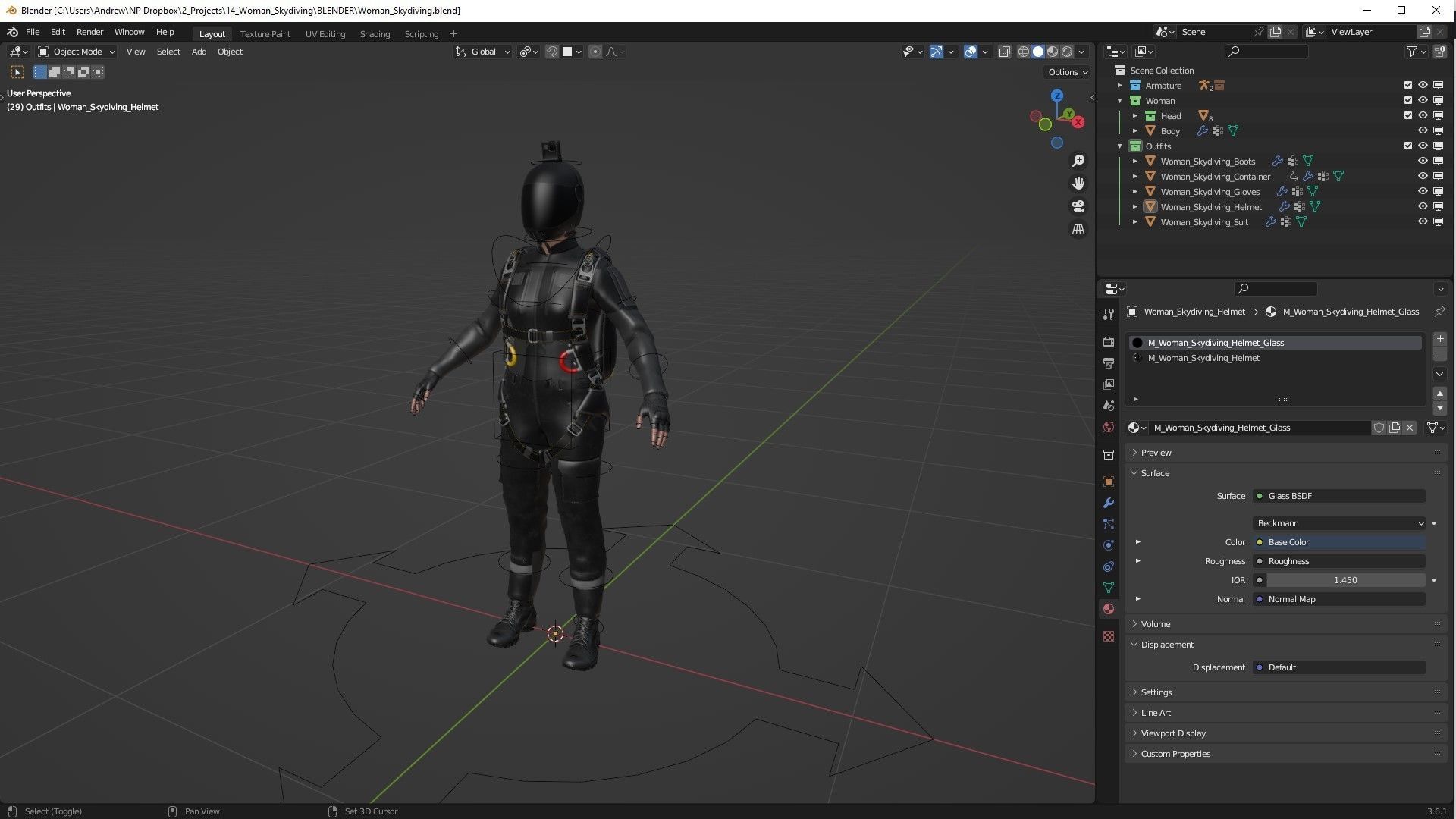Toggle X-ray mode in viewport header

1004,52
